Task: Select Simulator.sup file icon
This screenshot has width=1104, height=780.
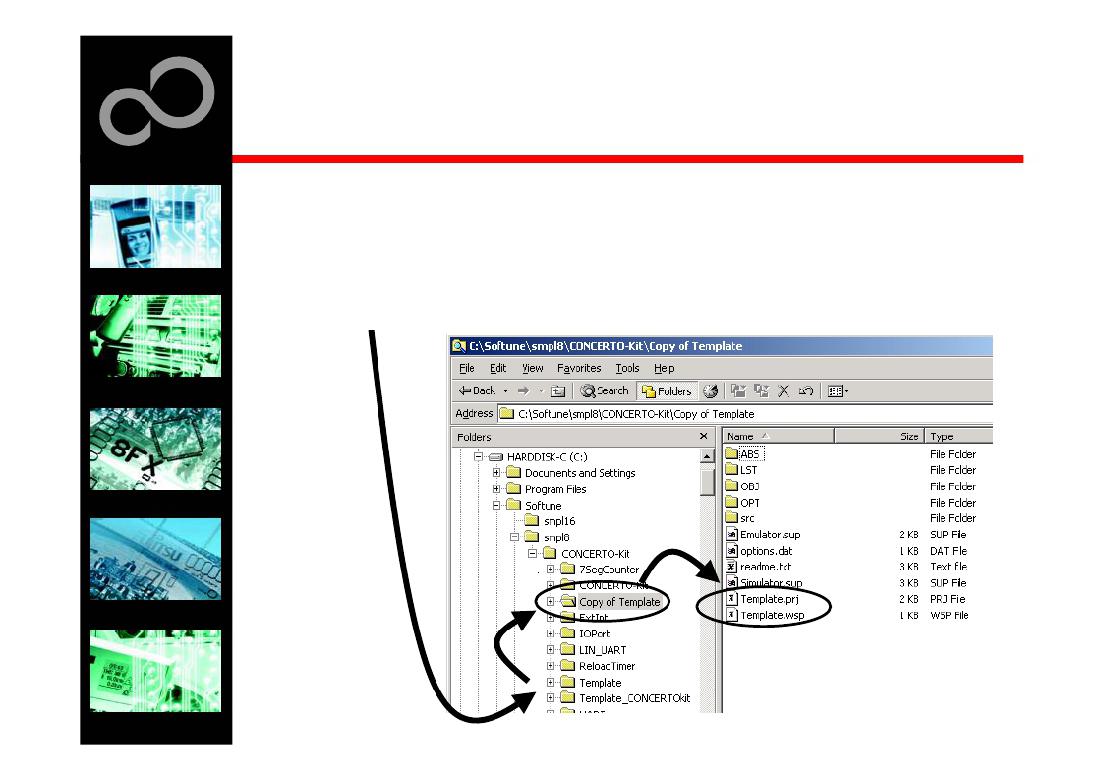Action: point(732,583)
